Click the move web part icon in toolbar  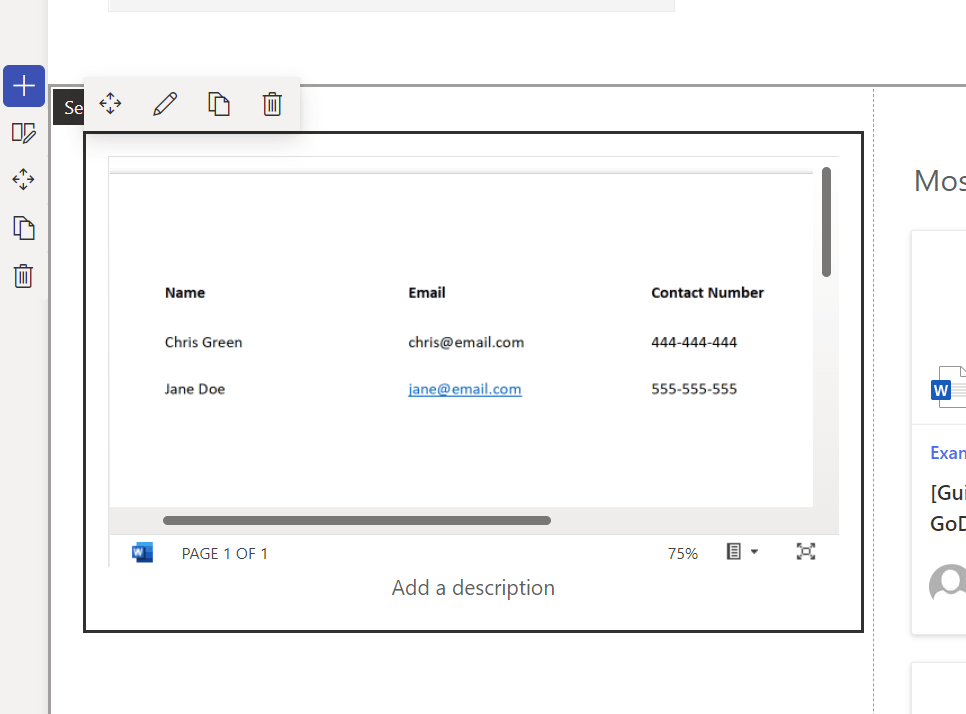tap(110, 103)
